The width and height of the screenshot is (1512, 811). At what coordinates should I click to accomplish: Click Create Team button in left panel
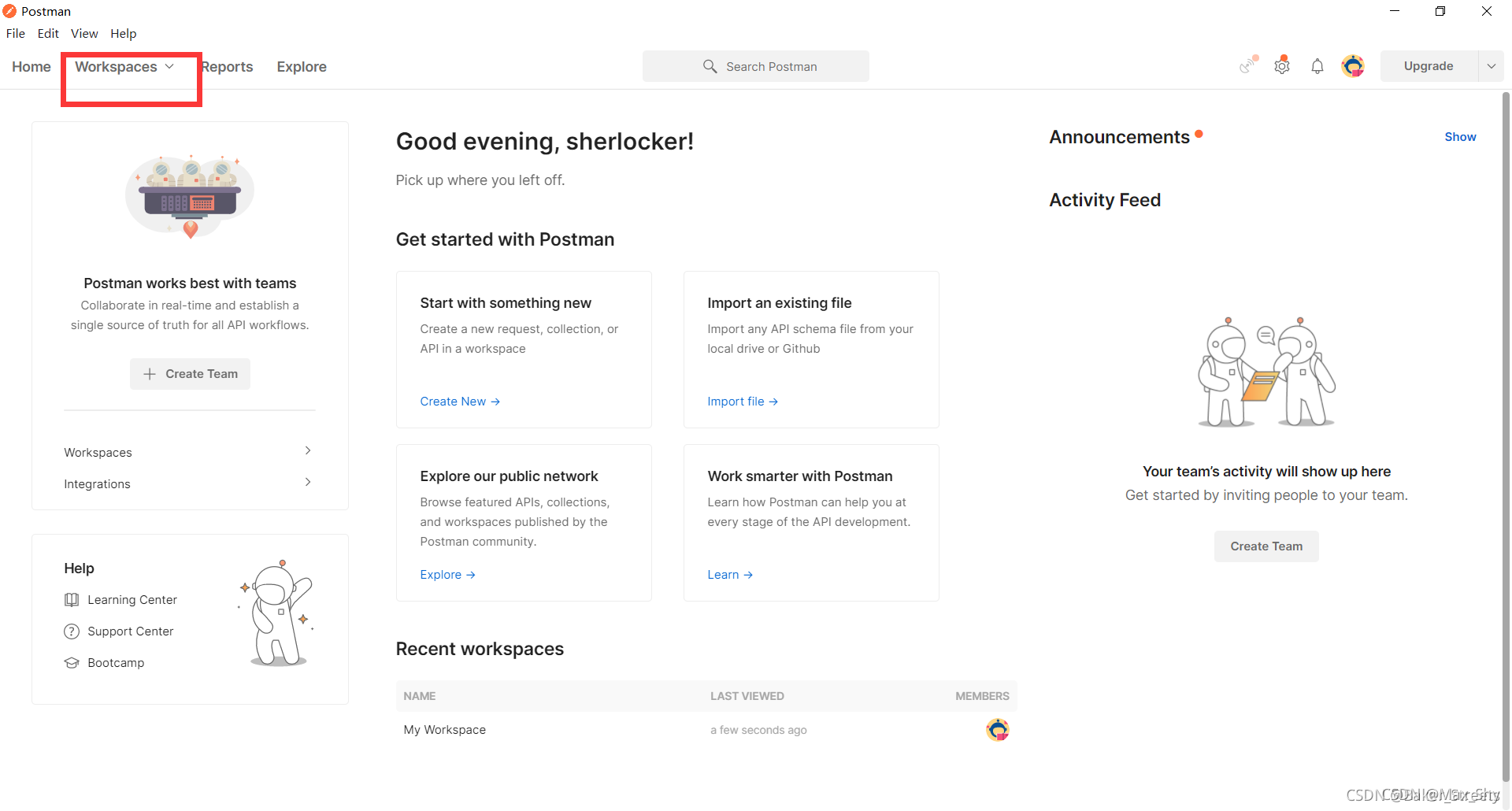(x=190, y=374)
